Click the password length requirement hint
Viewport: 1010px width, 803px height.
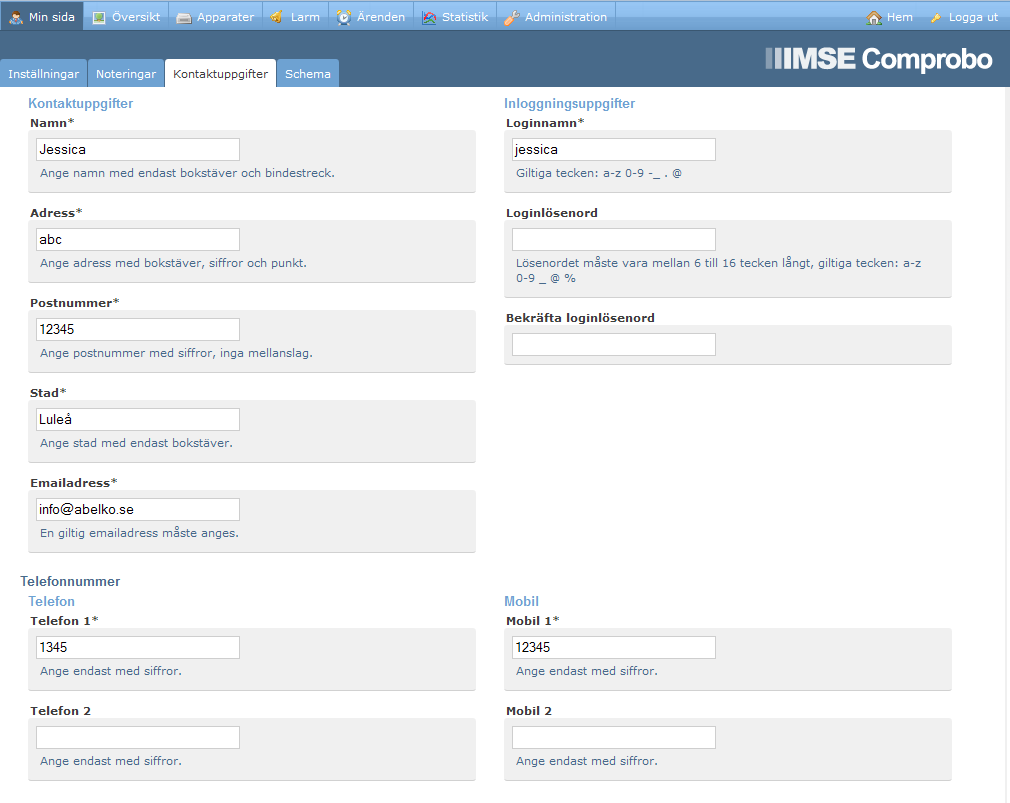(718, 270)
